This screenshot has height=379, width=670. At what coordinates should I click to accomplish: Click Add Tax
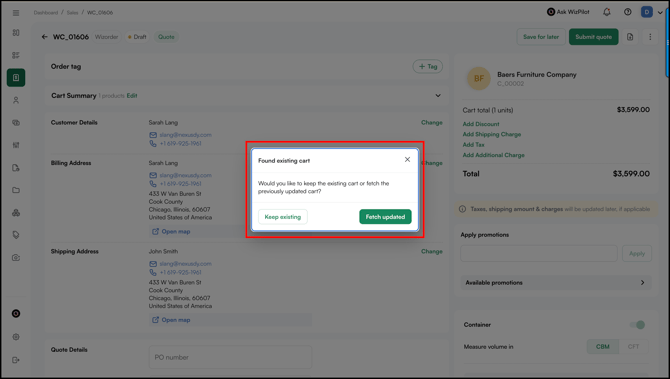(473, 145)
